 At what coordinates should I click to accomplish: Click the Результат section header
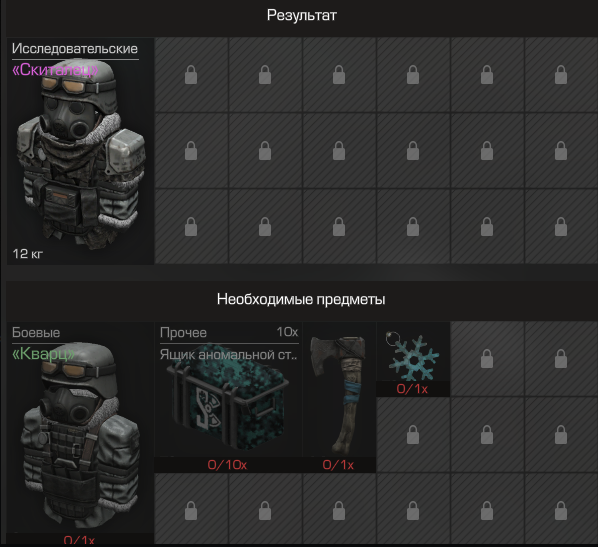(x=302, y=15)
